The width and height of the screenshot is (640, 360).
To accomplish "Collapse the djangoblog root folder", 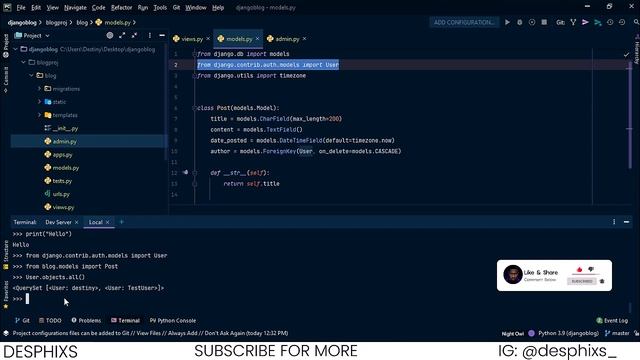I will [x=16, y=49].
